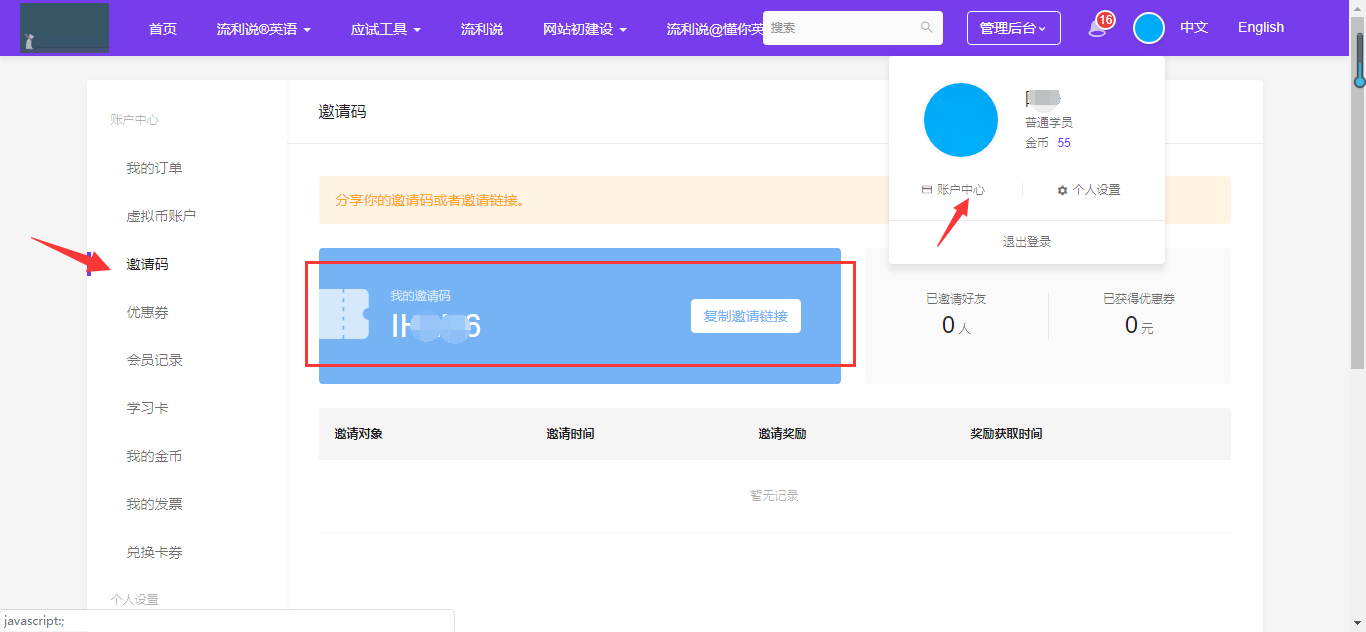Click the site logo at top left
This screenshot has width=1366, height=632.
64,28
